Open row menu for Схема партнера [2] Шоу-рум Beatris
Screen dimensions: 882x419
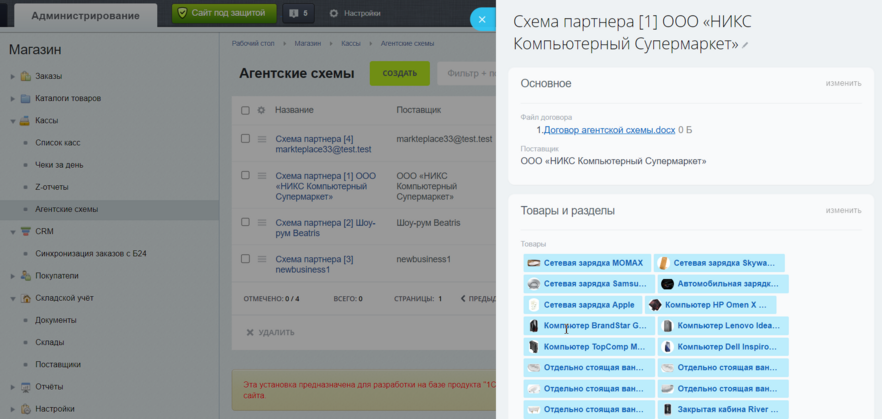[262, 223]
